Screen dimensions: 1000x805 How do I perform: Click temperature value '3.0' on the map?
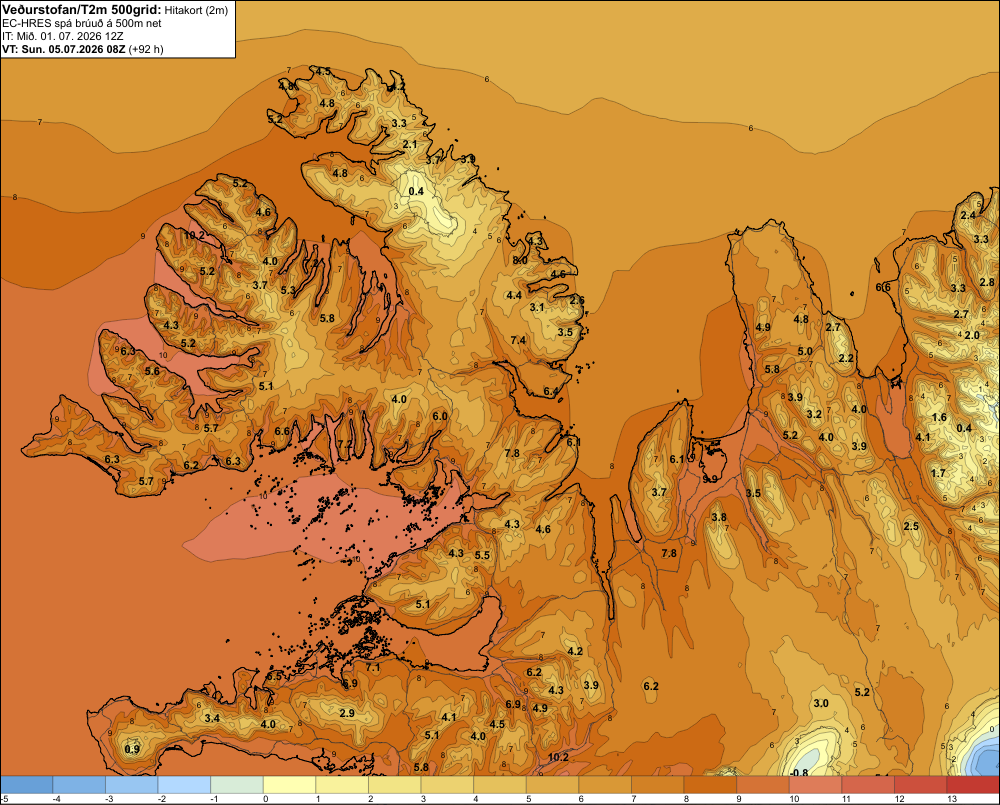tap(821, 703)
